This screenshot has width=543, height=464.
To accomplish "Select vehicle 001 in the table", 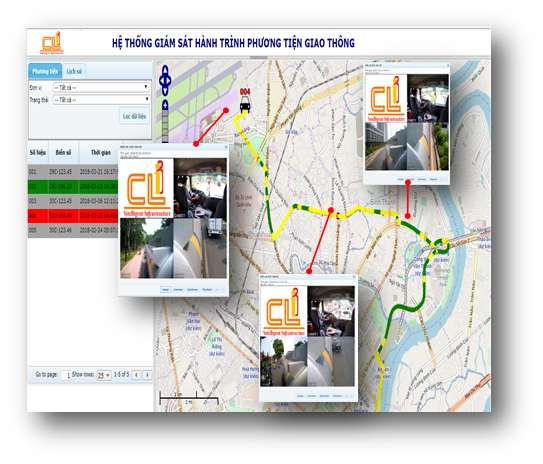I will click(73, 172).
